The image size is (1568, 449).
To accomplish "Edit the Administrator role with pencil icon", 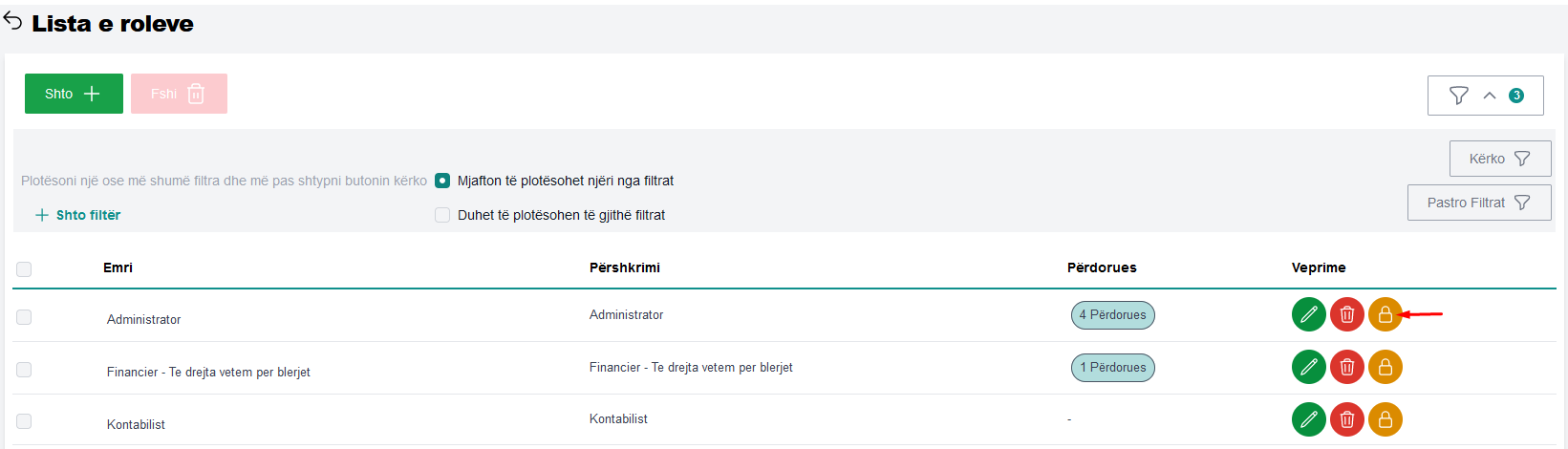I will coord(1308,314).
